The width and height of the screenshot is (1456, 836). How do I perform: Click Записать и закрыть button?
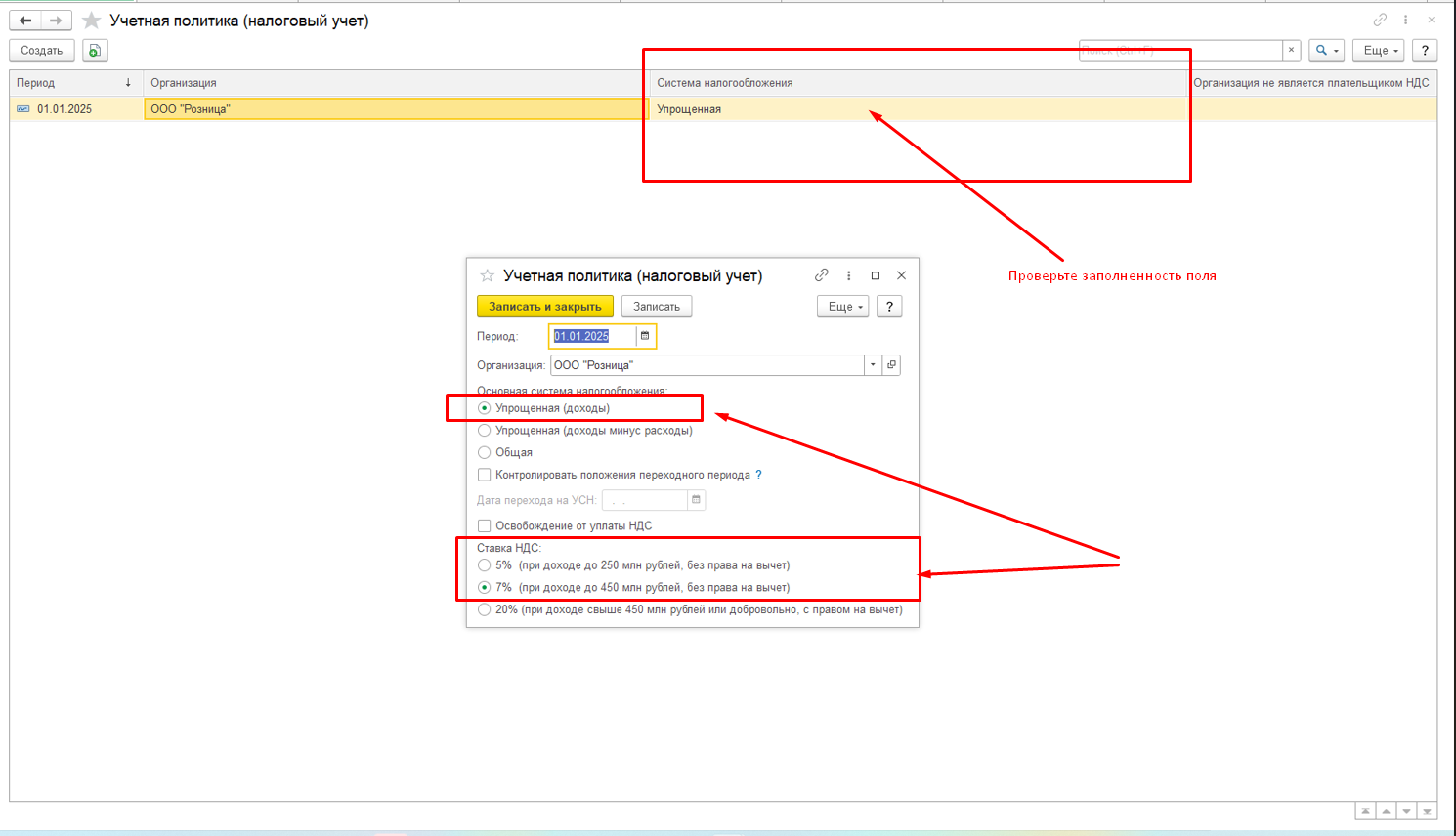545,307
